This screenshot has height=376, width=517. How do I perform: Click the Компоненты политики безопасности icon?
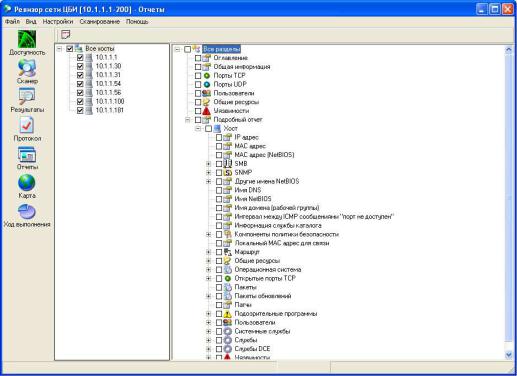228,234
